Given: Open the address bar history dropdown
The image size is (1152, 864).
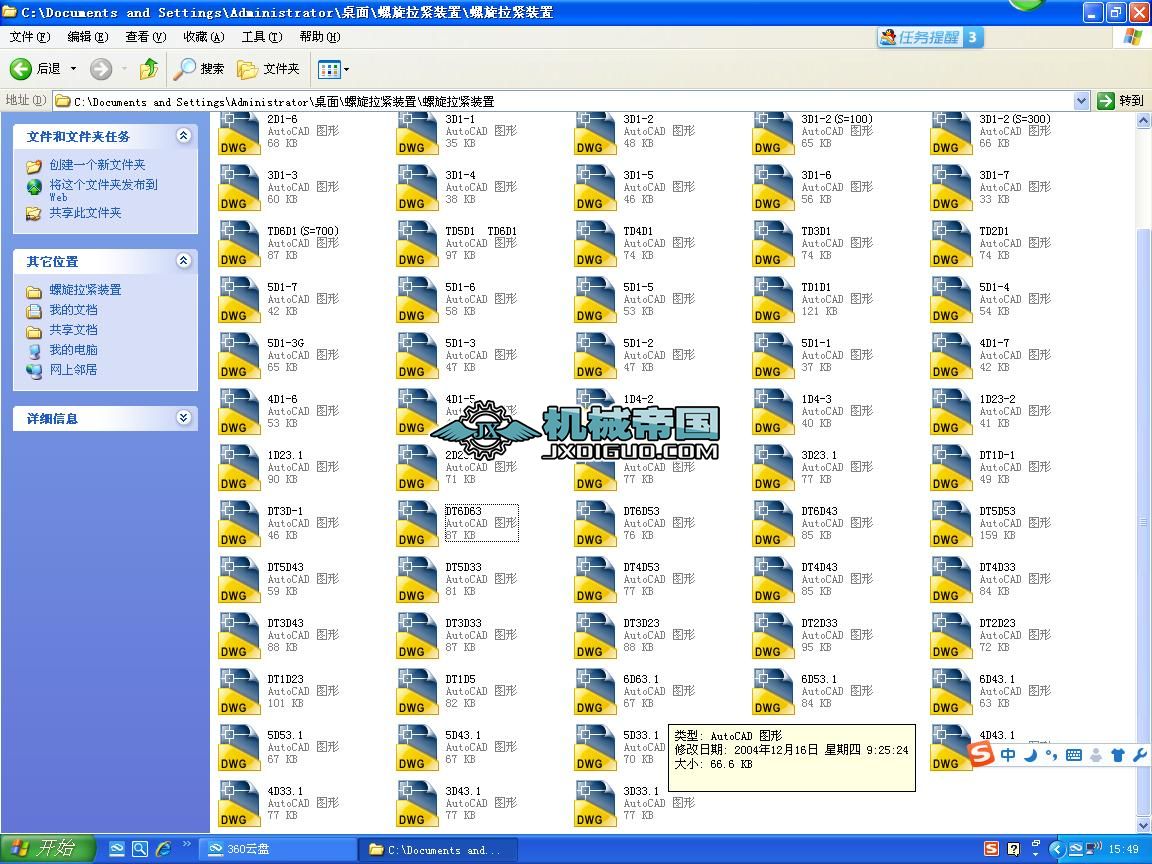Looking at the screenshot, I should [x=1081, y=100].
